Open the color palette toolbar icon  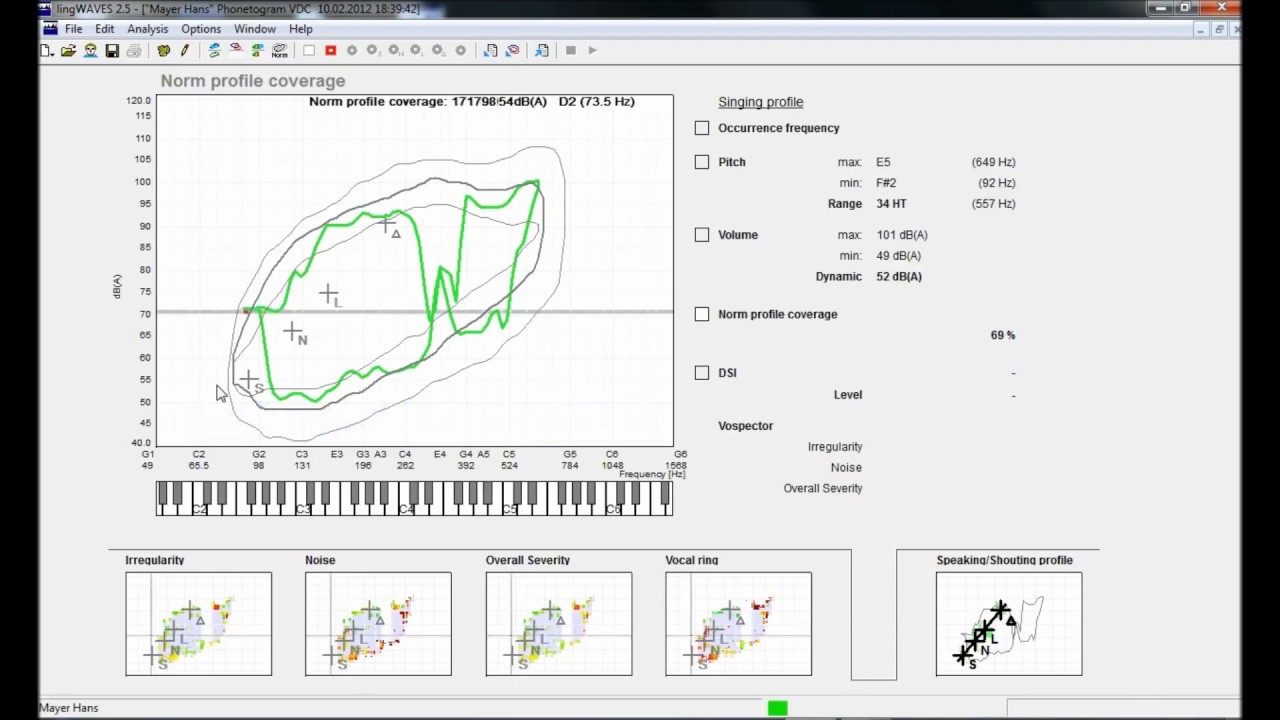click(x=164, y=50)
